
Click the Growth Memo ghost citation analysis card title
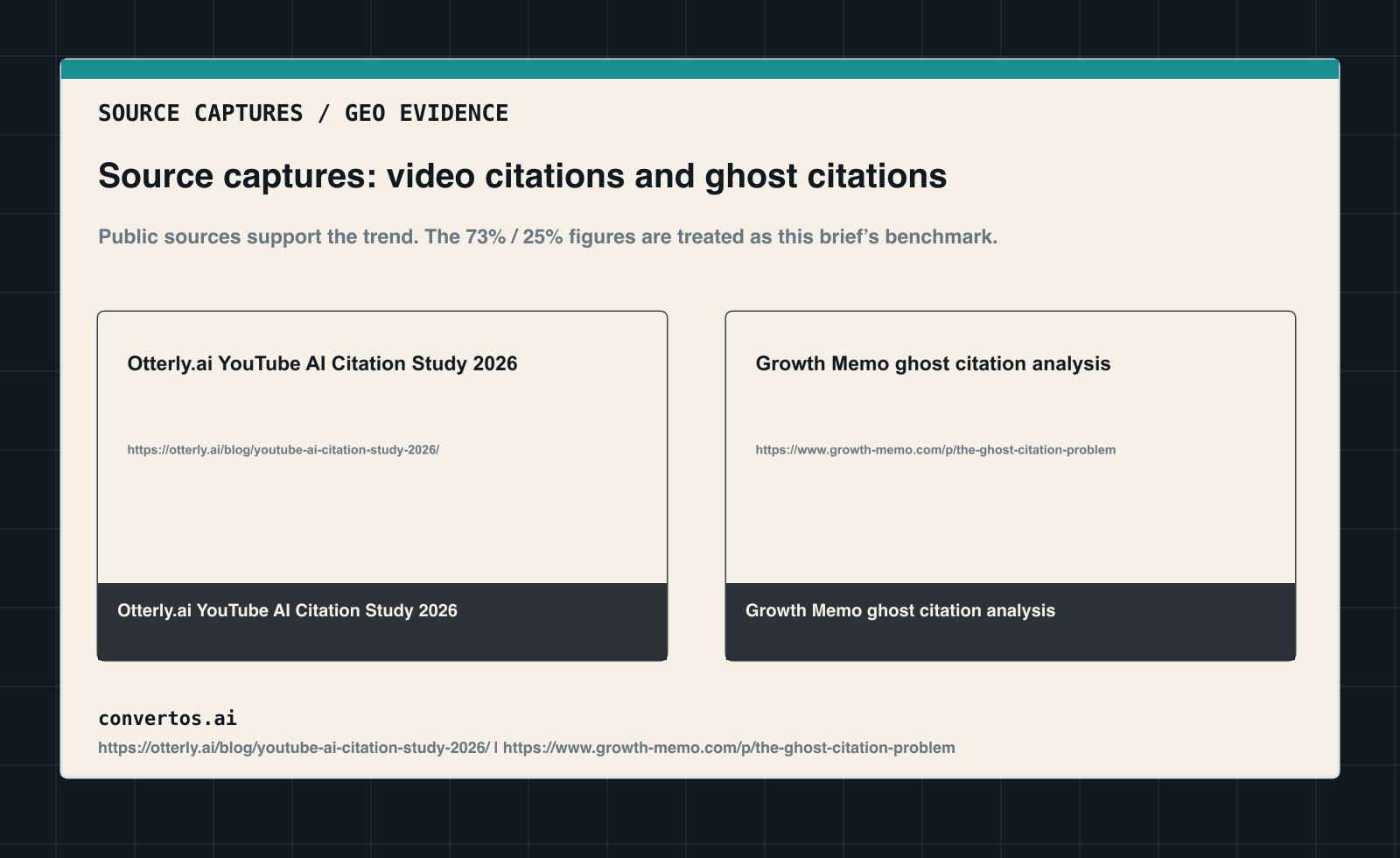(933, 363)
